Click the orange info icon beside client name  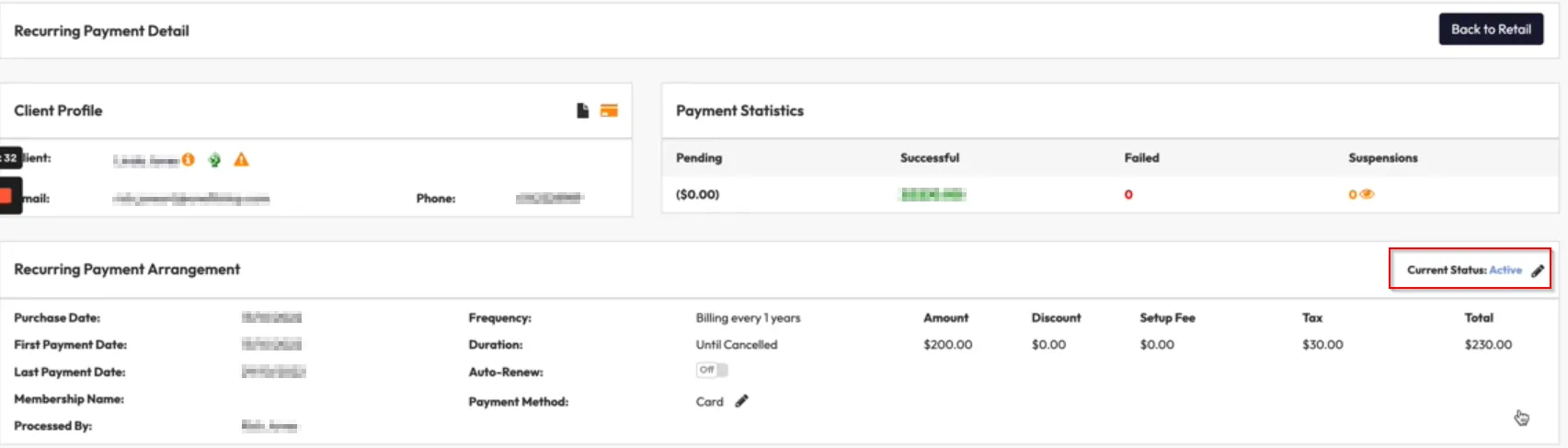pos(189,159)
